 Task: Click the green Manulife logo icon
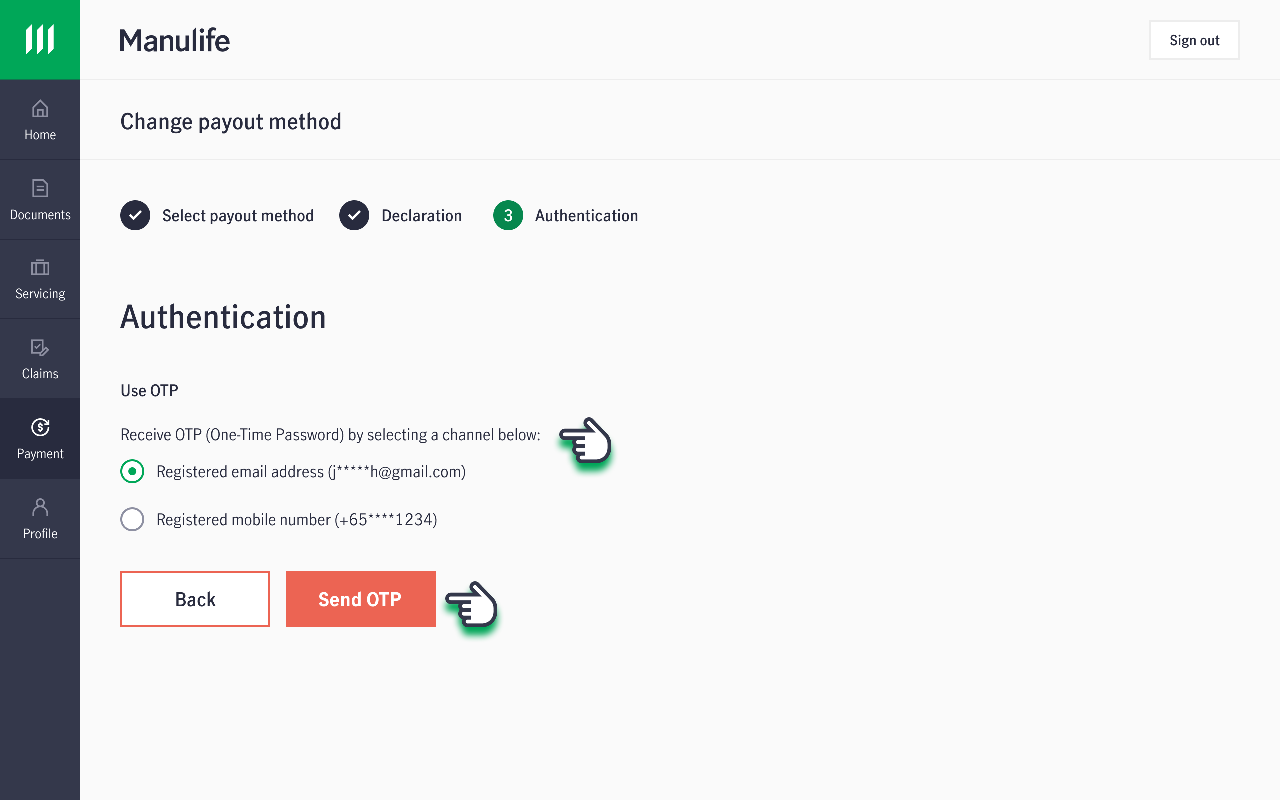click(x=40, y=40)
